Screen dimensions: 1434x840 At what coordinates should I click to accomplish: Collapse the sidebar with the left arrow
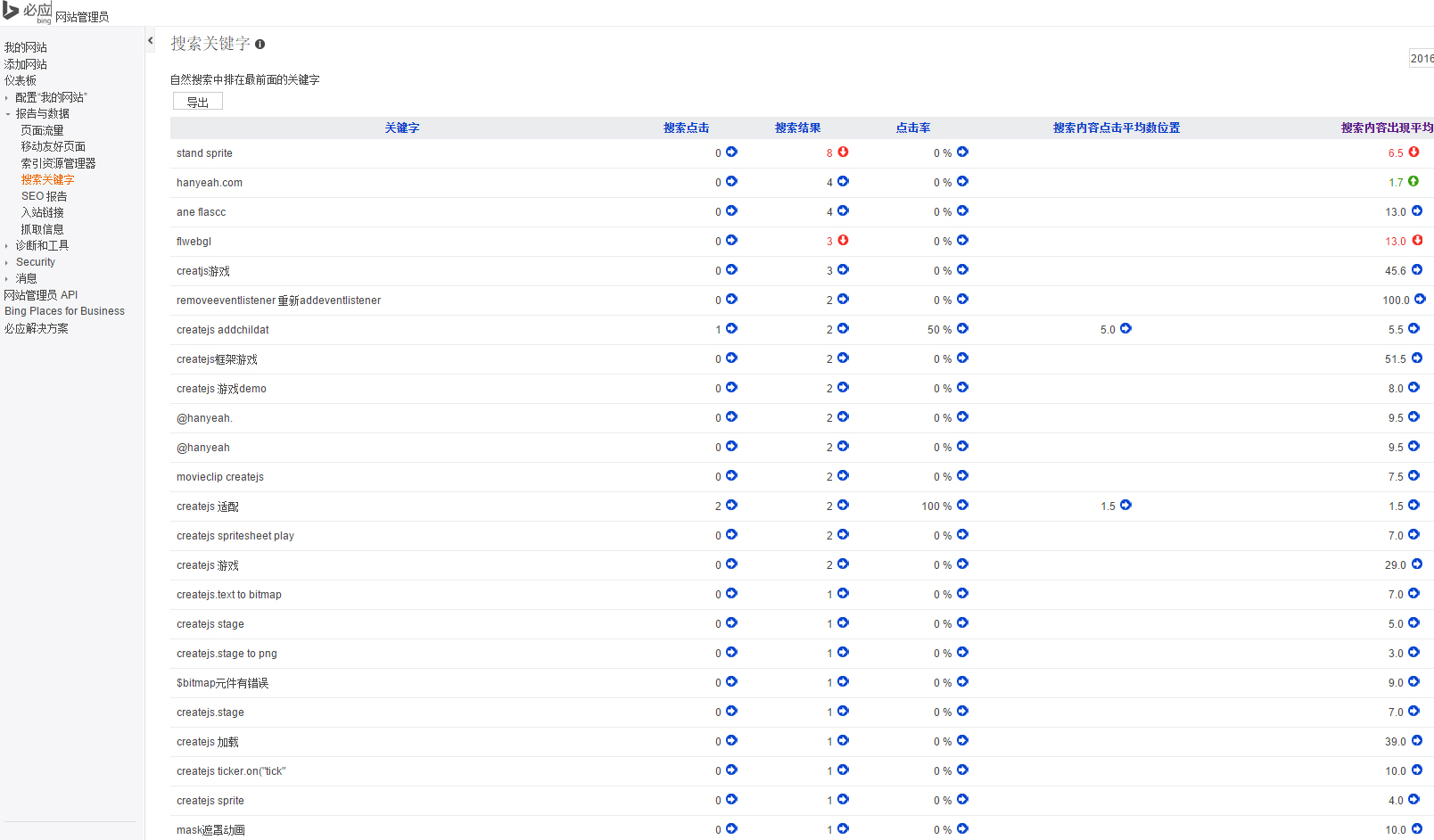coord(150,40)
